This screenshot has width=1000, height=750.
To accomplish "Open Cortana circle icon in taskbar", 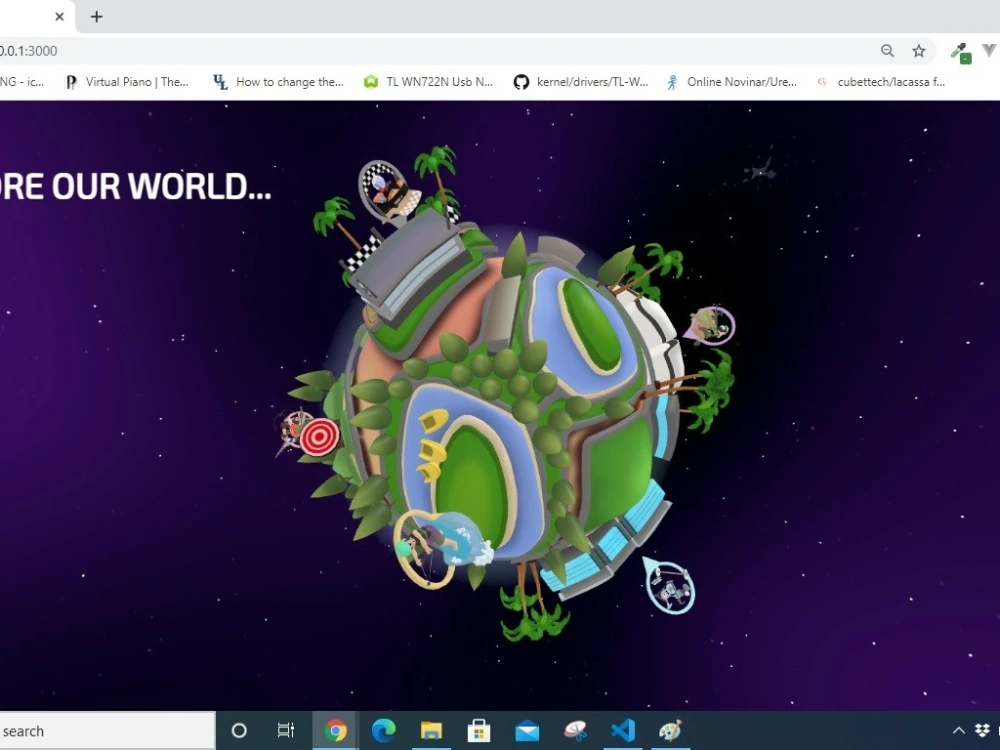I will coord(239,731).
